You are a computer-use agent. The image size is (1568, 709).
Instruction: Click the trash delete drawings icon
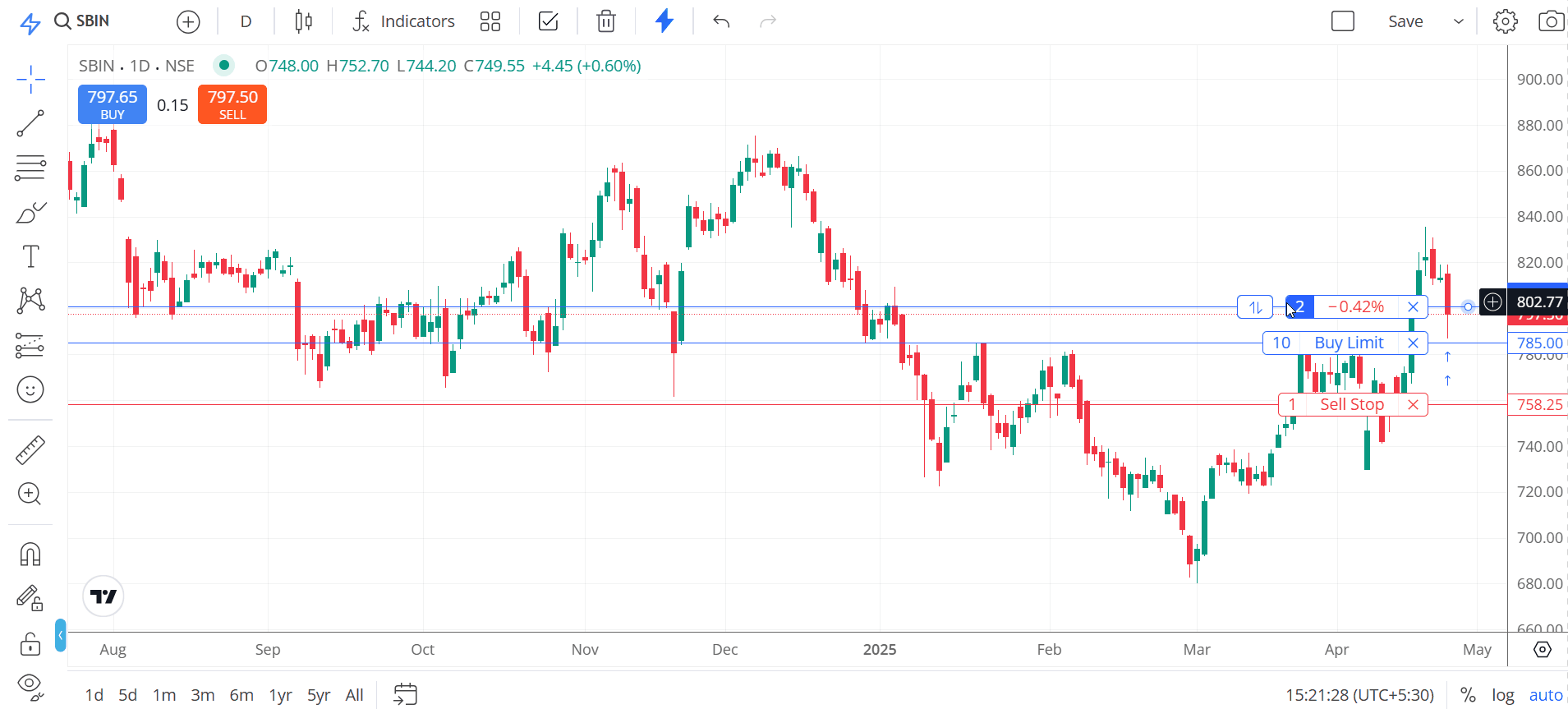606,22
